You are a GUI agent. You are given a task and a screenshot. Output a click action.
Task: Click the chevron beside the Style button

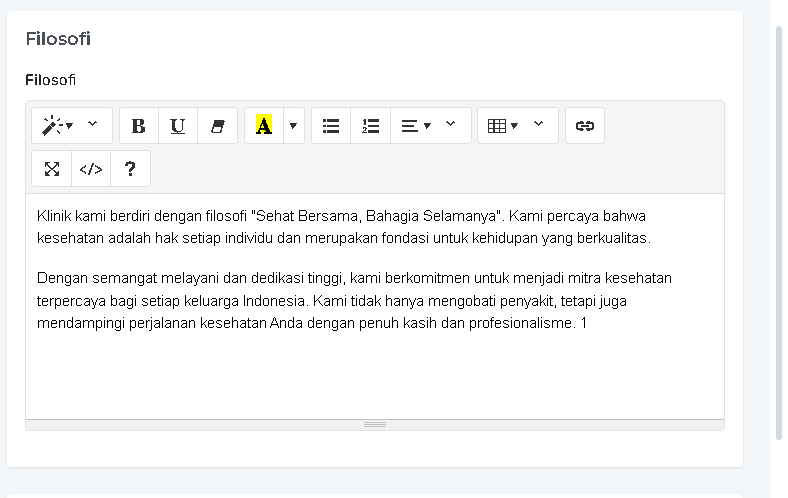93,124
